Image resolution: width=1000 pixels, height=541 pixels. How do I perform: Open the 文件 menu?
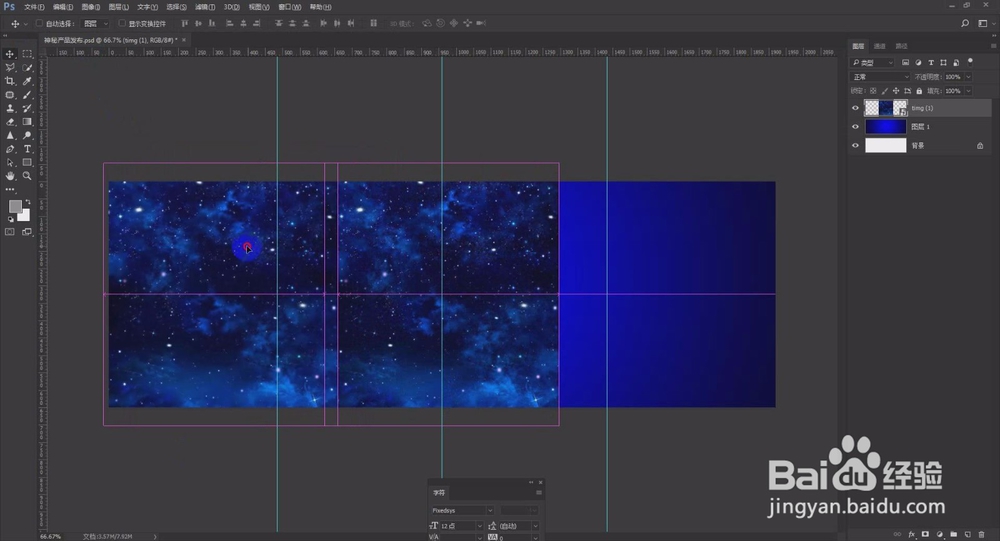(34, 7)
